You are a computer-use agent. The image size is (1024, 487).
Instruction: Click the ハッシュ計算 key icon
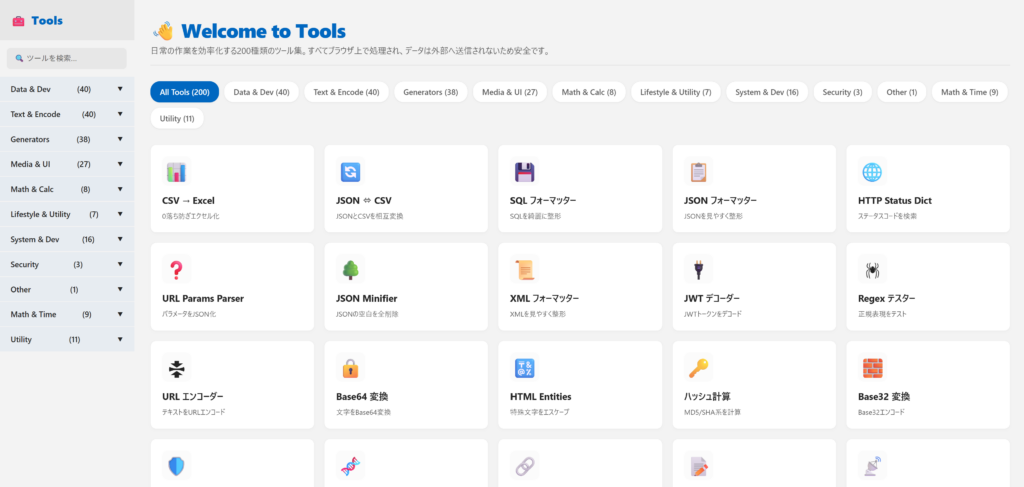tap(699, 368)
